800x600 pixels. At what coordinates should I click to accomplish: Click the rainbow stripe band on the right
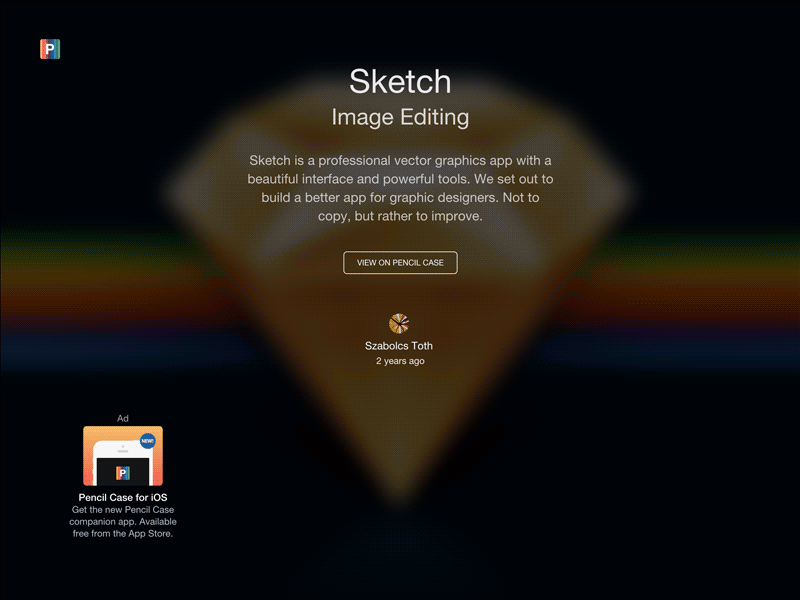click(714, 301)
